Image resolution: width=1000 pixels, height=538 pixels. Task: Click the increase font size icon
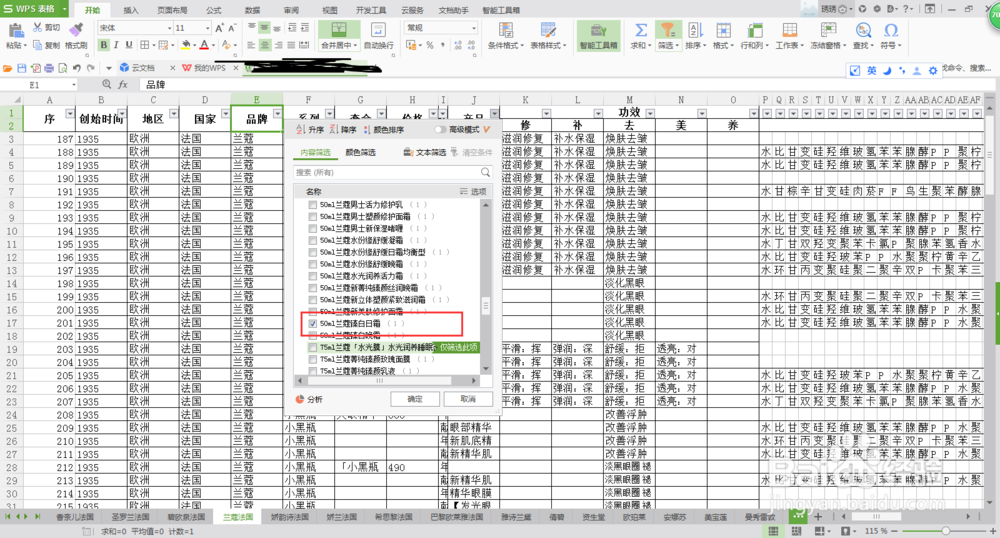point(219,28)
